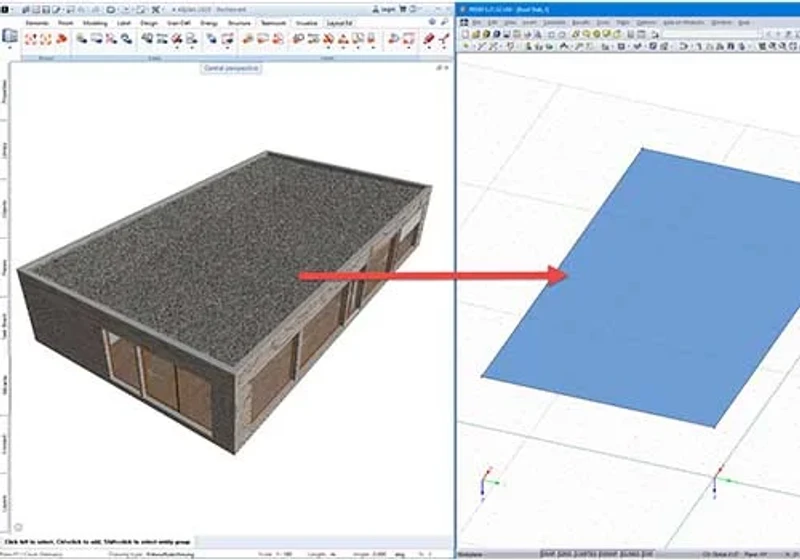Image resolution: width=800 pixels, height=560 pixels.
Task: Click the scissors icon in the quick access bar
Action: (156, 9)
